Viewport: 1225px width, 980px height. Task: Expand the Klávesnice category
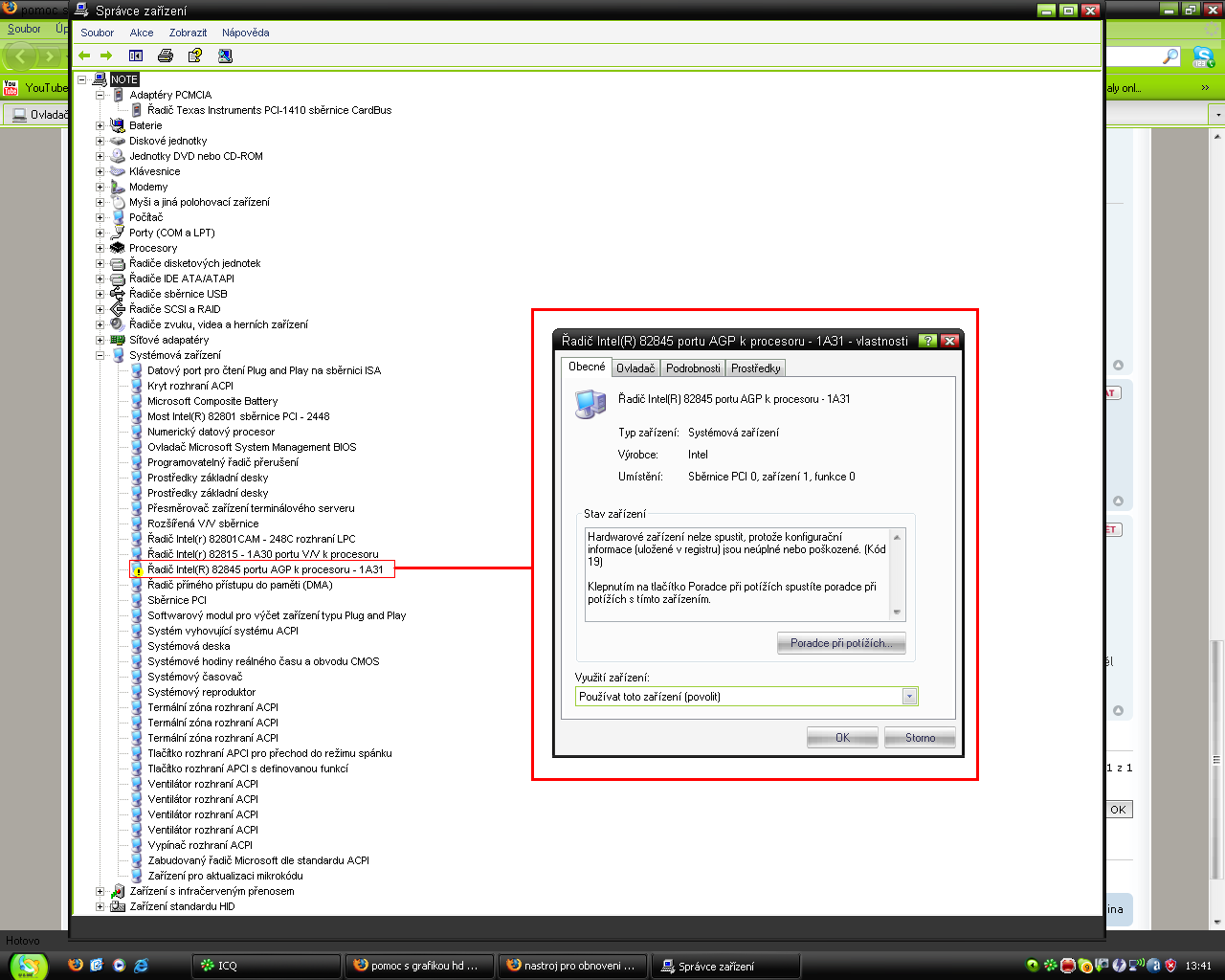click(x=100, y=171)
